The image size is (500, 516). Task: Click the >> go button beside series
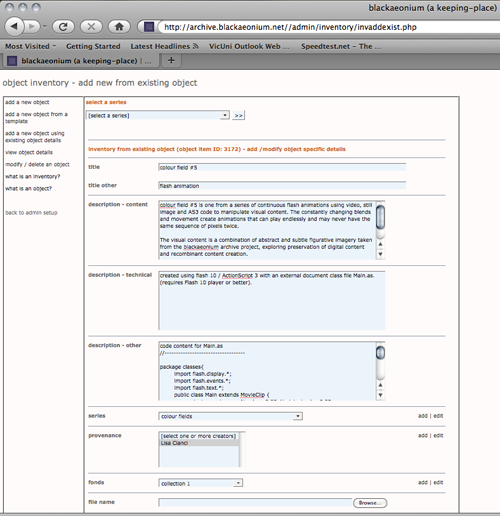pos(238,115)
